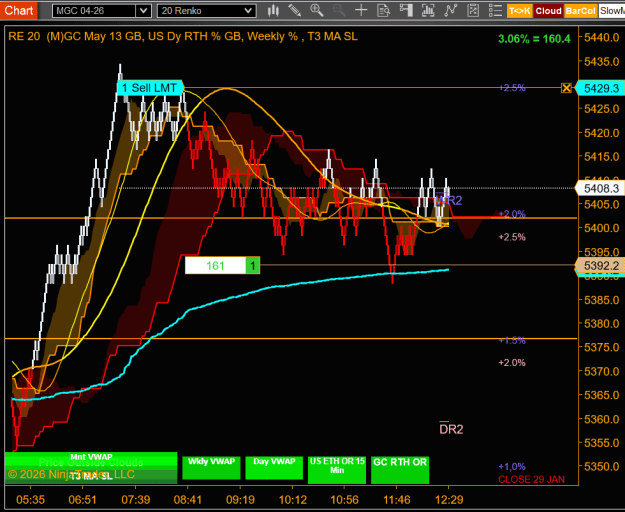This screenshot has height=512, width=625.
Task: Click the zoom out magnifier icon
Action: [339, 10]
